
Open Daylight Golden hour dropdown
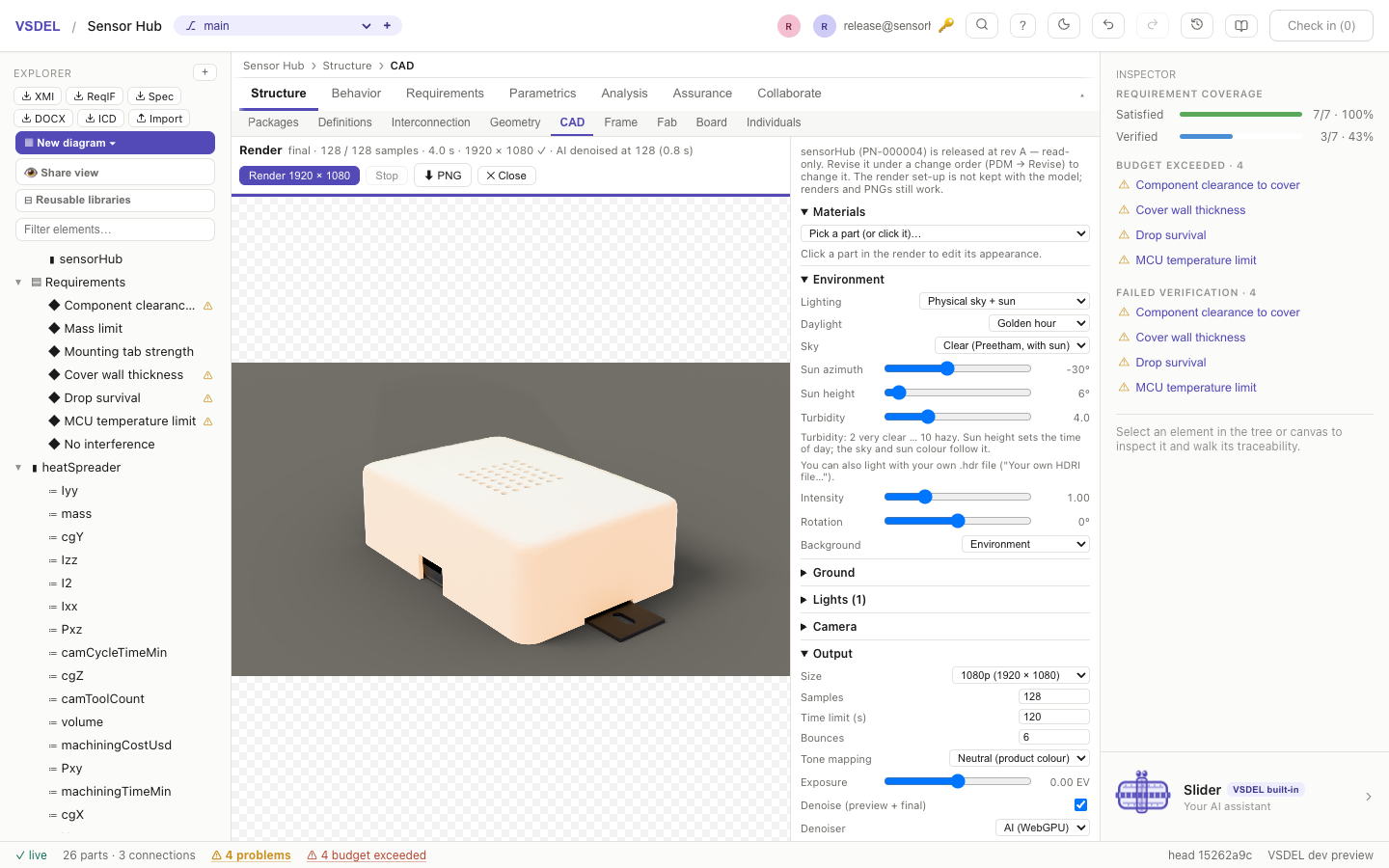point(1039,323)
